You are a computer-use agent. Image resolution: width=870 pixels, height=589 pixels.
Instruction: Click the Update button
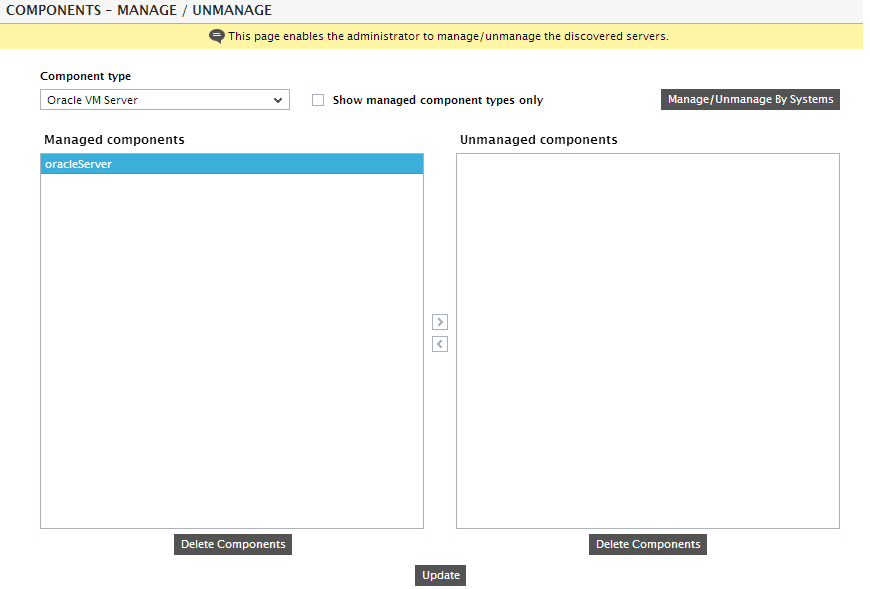pos(441,575)
